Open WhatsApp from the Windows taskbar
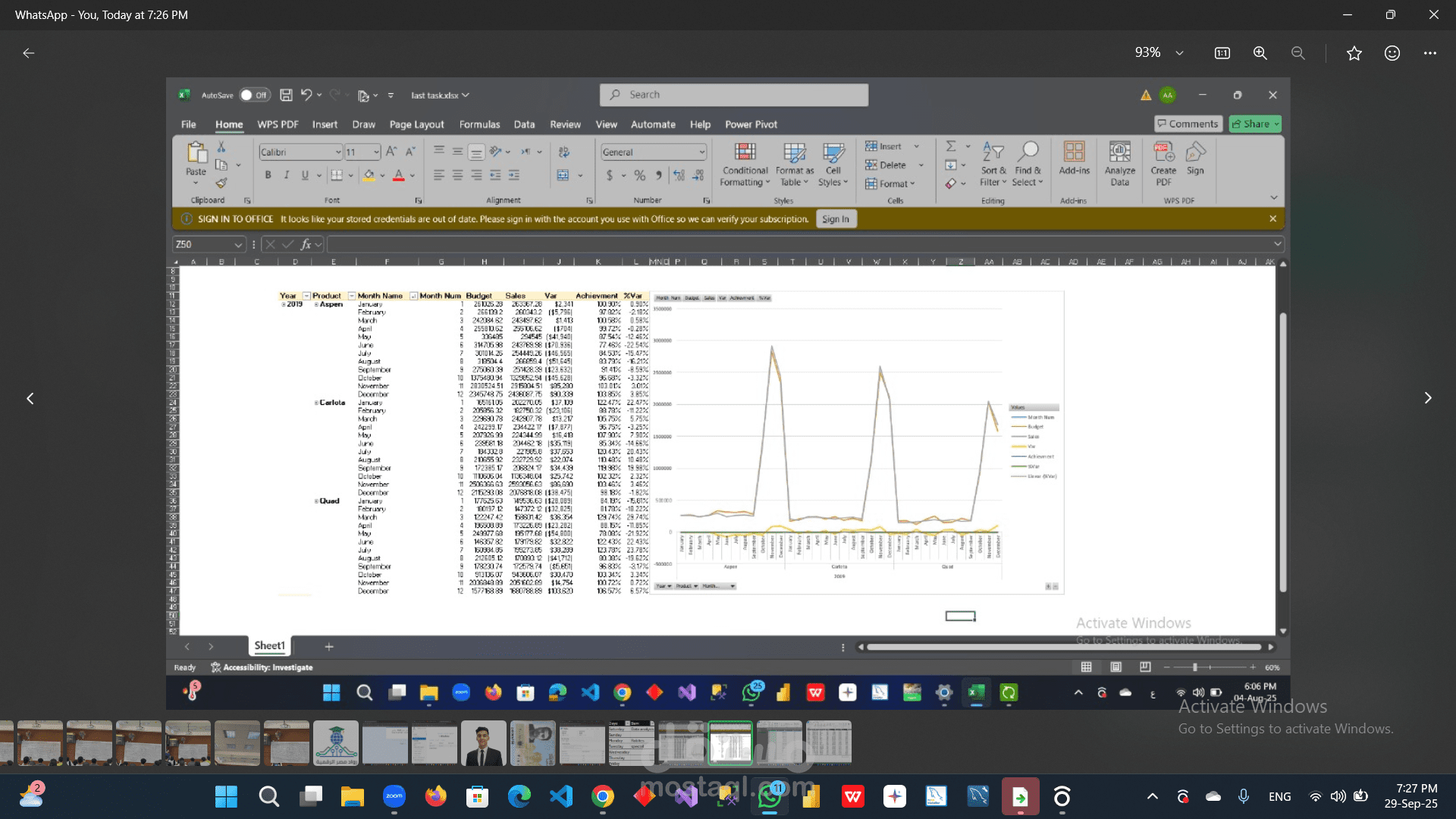1456x819 pixels. 770,796
